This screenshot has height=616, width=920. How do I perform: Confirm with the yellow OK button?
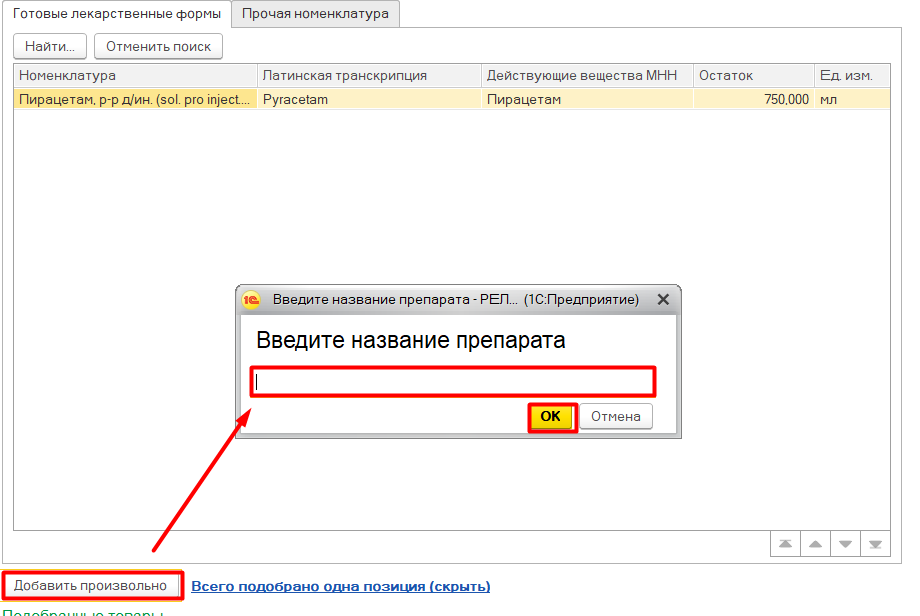click(x=551, y=417)
